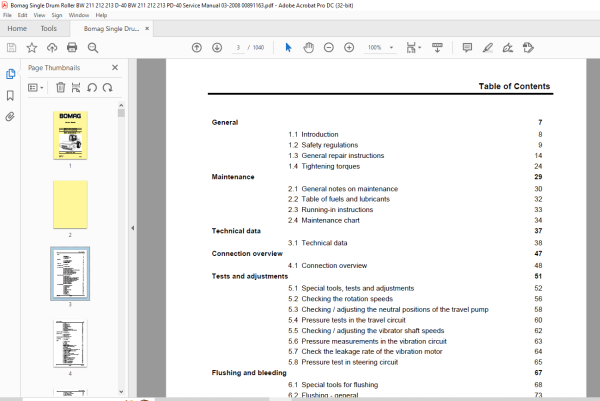Go to the Home tab
Image resolution: width=600 pixels, height=401 pixels.
[x=17, y=29]
